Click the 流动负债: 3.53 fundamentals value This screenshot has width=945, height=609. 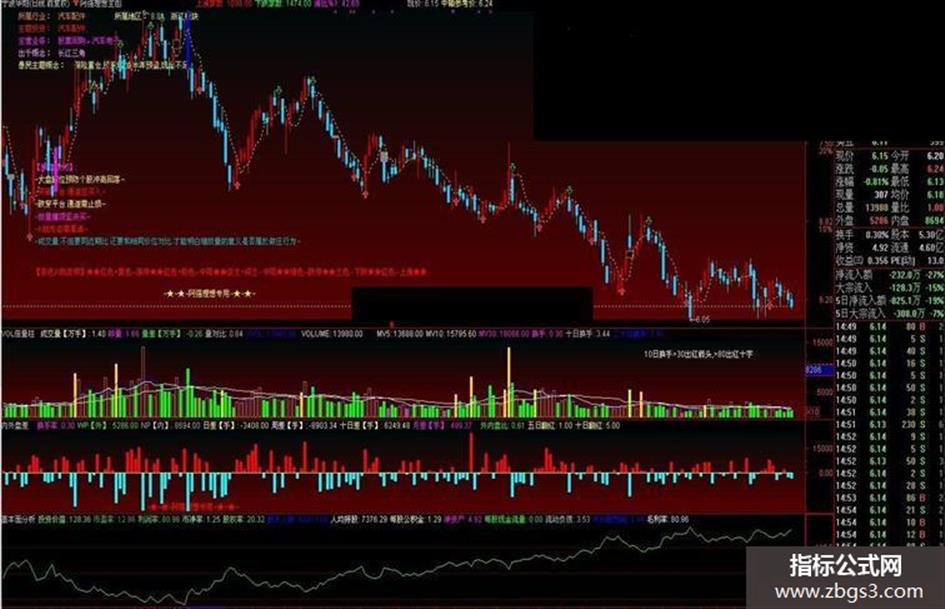567,519
